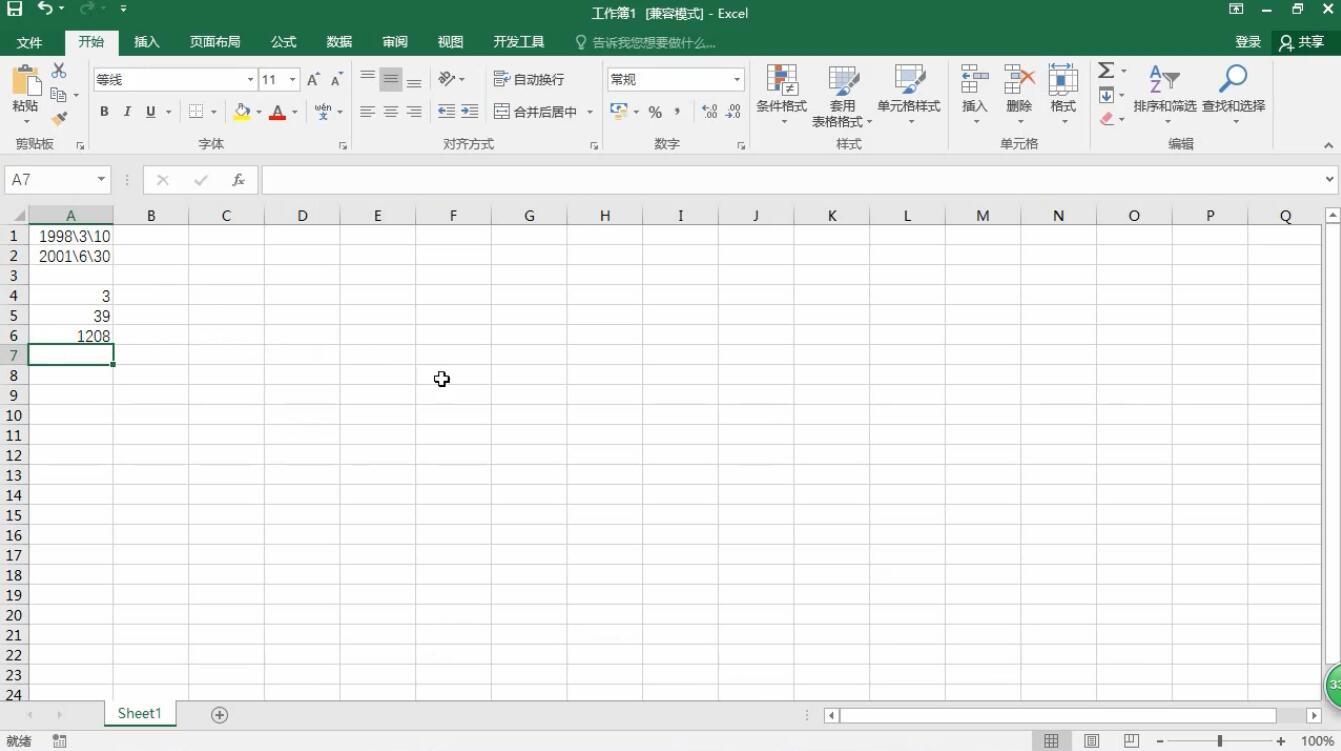The height and width of the screenshot is (751, 1341).
Task: Expand the Merge & Center dropdown arrow
Action: 590,112
